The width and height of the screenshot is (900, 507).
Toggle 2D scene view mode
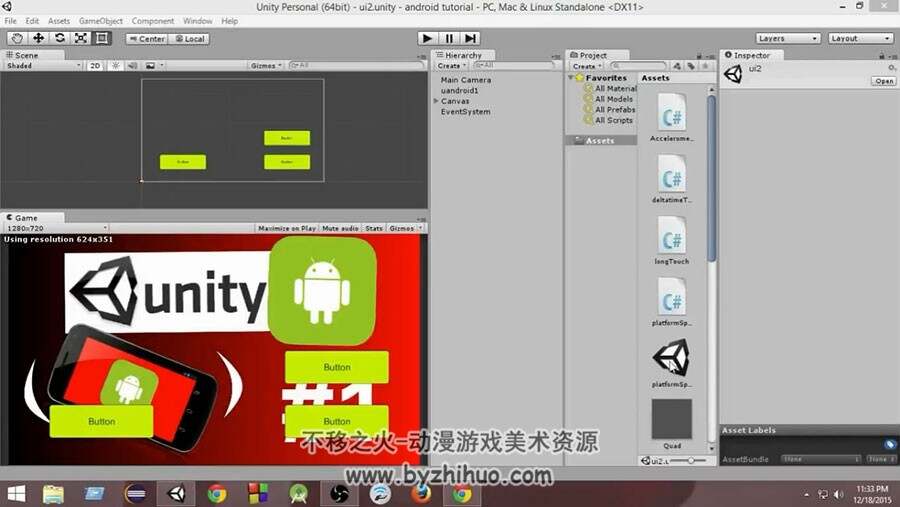click(x=95, y=66)
